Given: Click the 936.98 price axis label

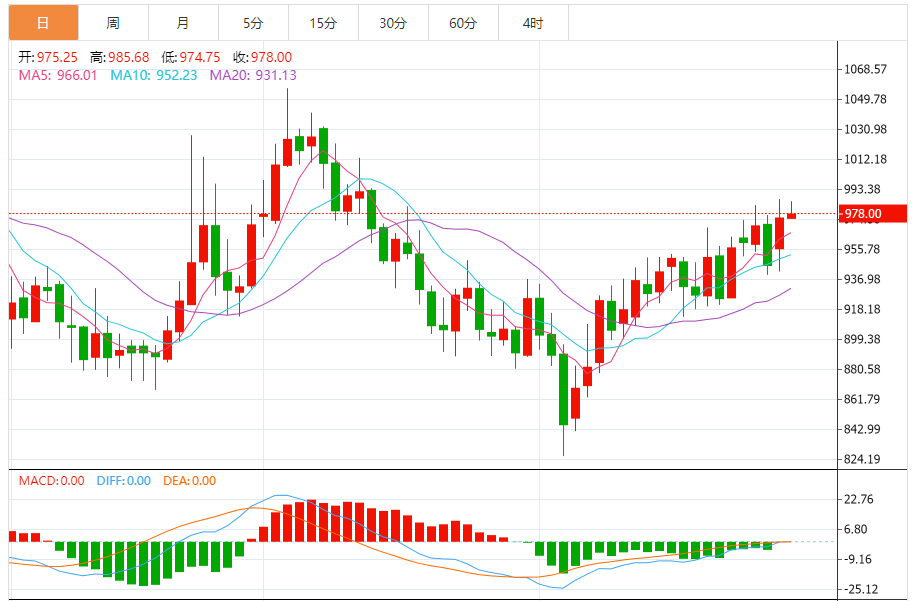Looking at the screenshot, I should point(862,279).
